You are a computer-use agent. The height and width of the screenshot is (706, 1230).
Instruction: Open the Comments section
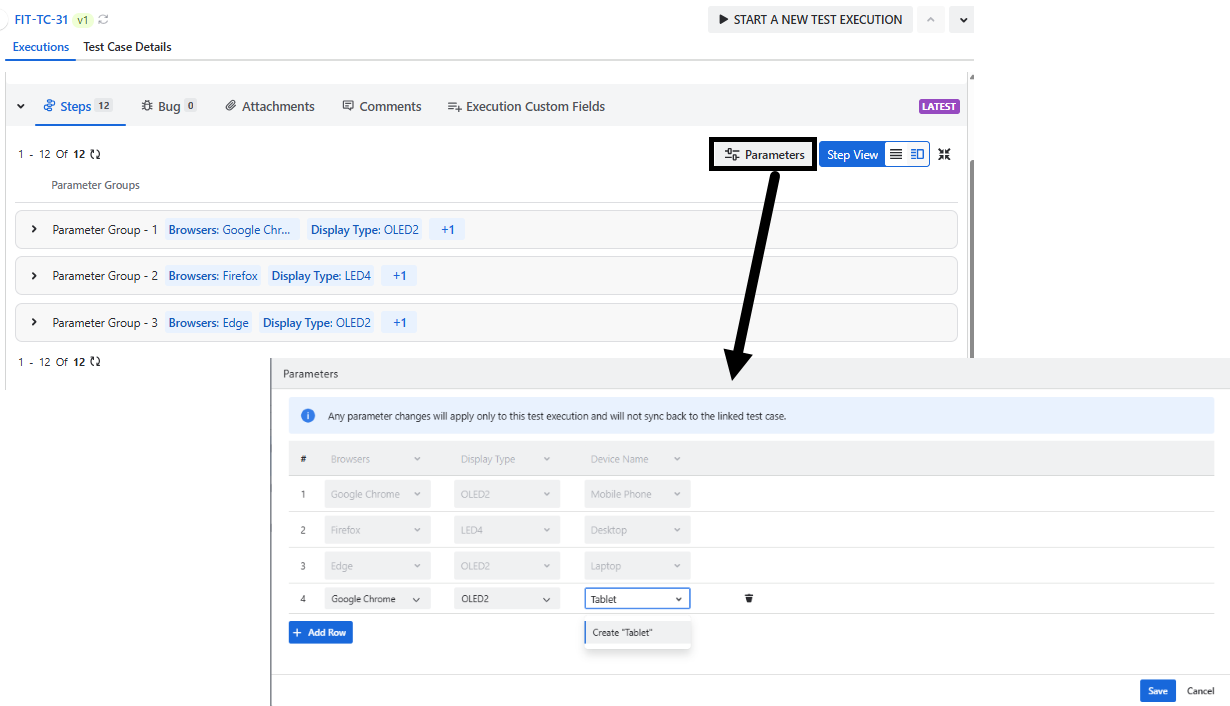381,106
